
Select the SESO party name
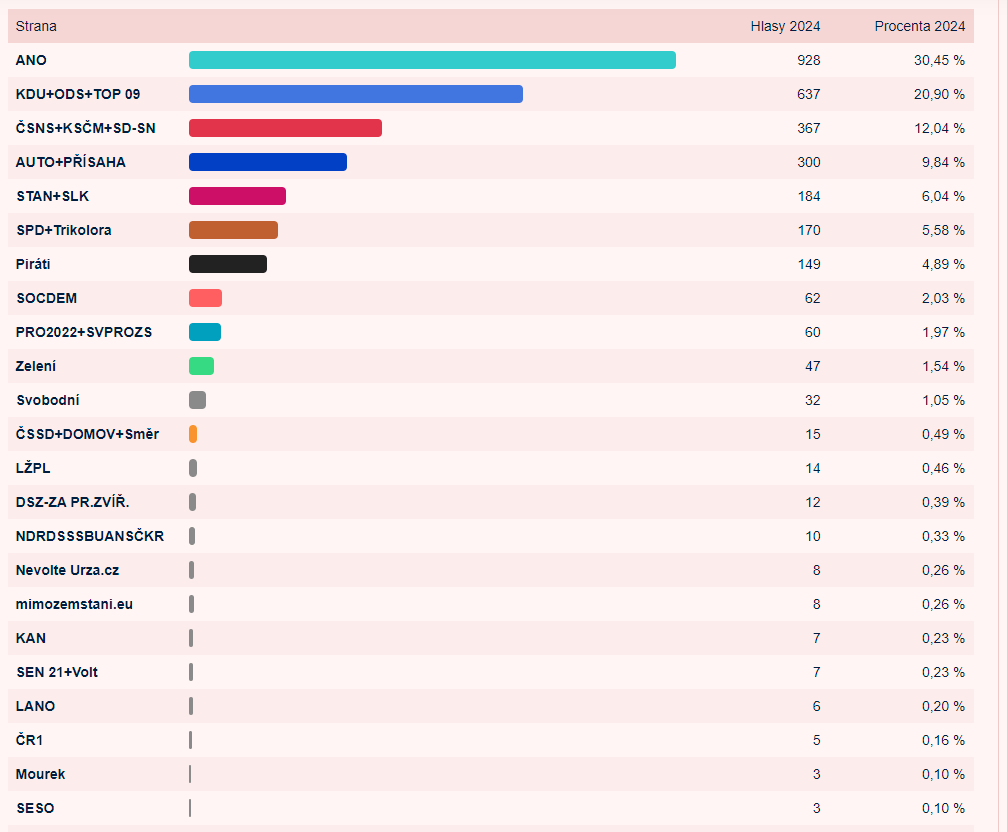coord(35,809)
